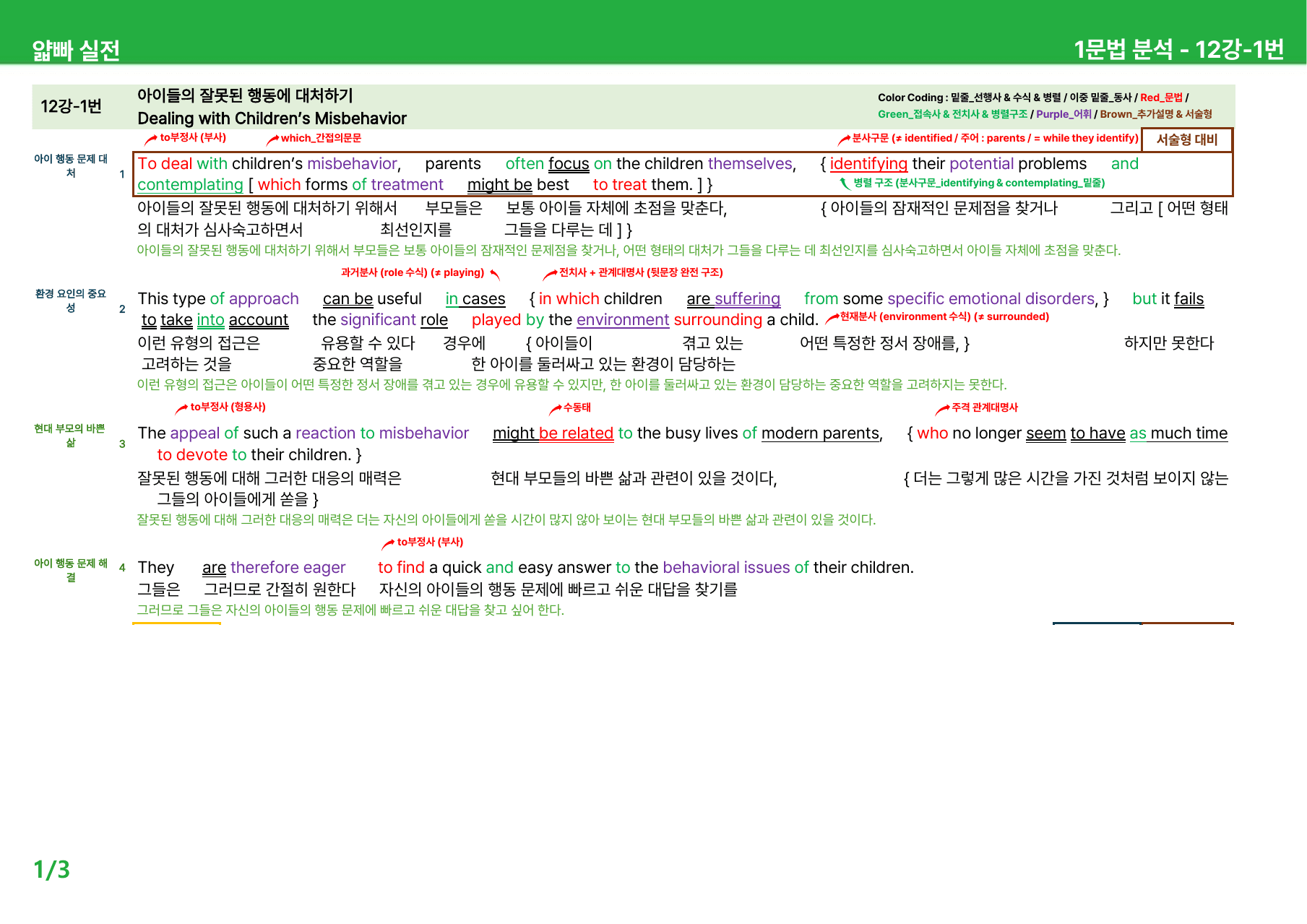
Task: Click the sidebar label '아이 행동 문제 대처'
Action: (71, 165)
